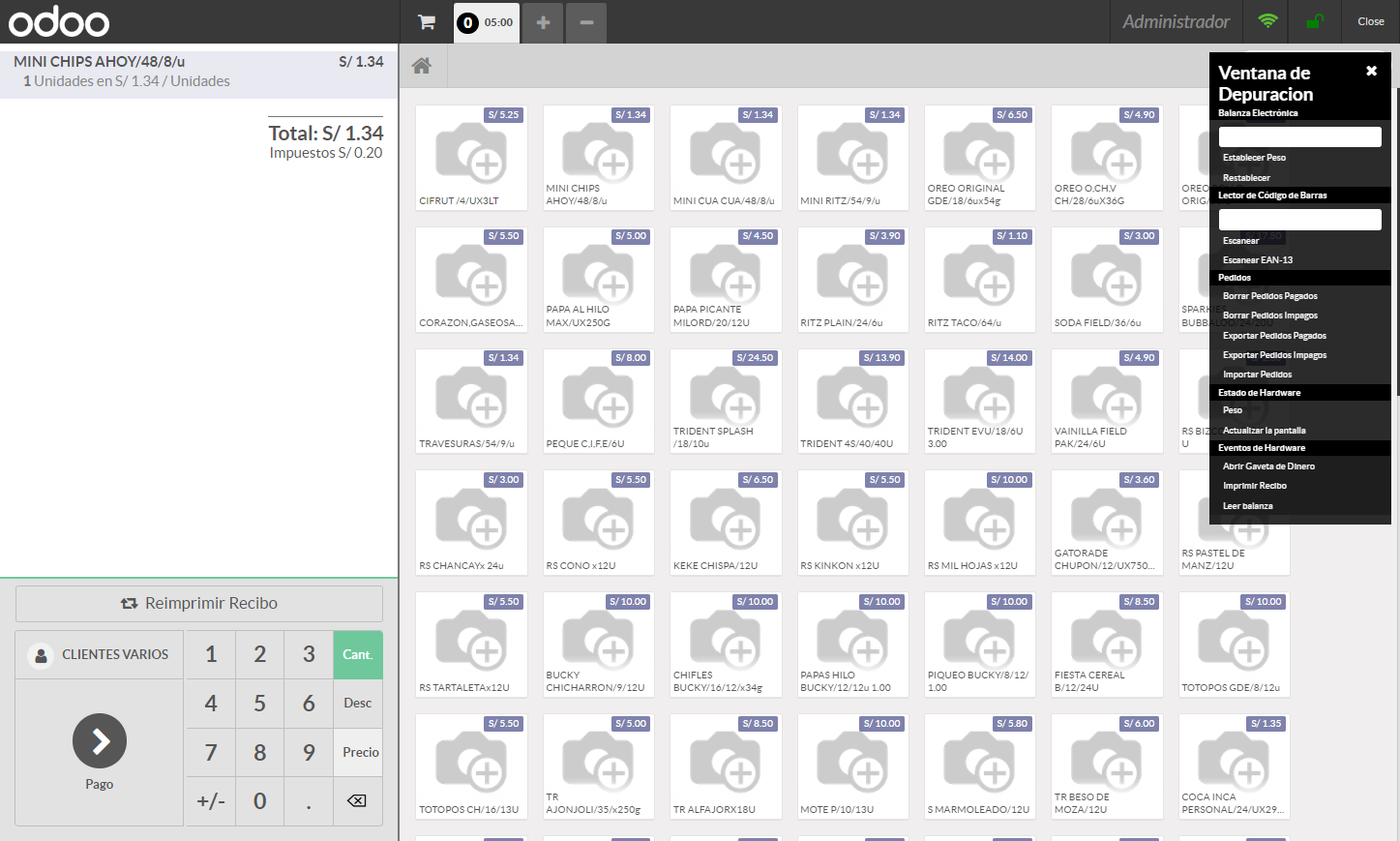This screenshot has height=841, width=1400.
Task: Add GATORADE CHUPON product tile
Action: pyautogui.click(x=1107, y=523)
